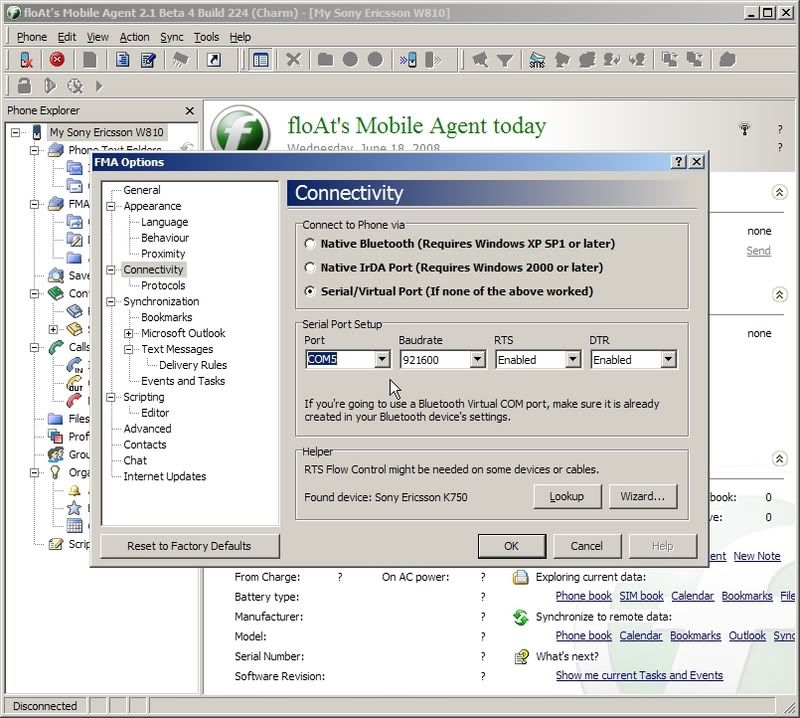Click the FMA Options title bar help question mark
This screenshot has width=800, height=718.
click(678, 162)
